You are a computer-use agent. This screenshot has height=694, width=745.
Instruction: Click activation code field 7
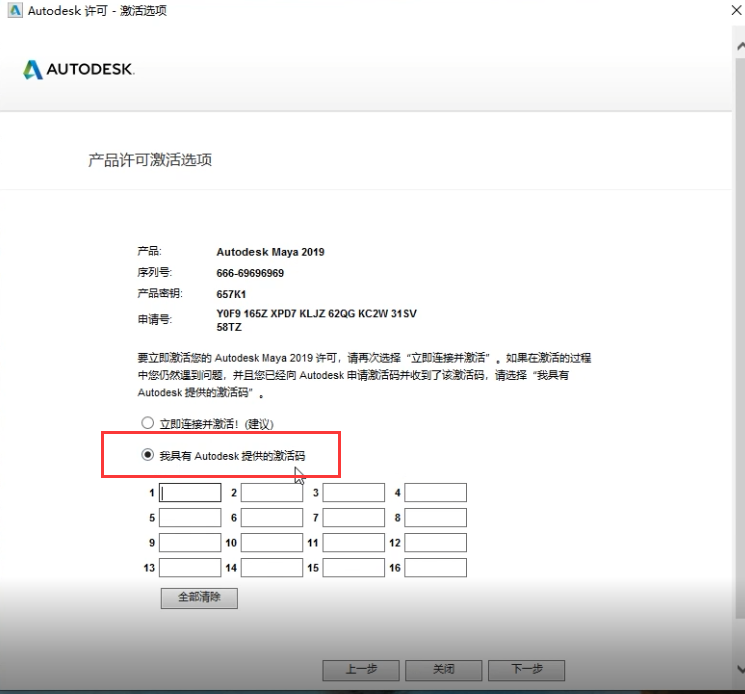(x=353, y=518)
